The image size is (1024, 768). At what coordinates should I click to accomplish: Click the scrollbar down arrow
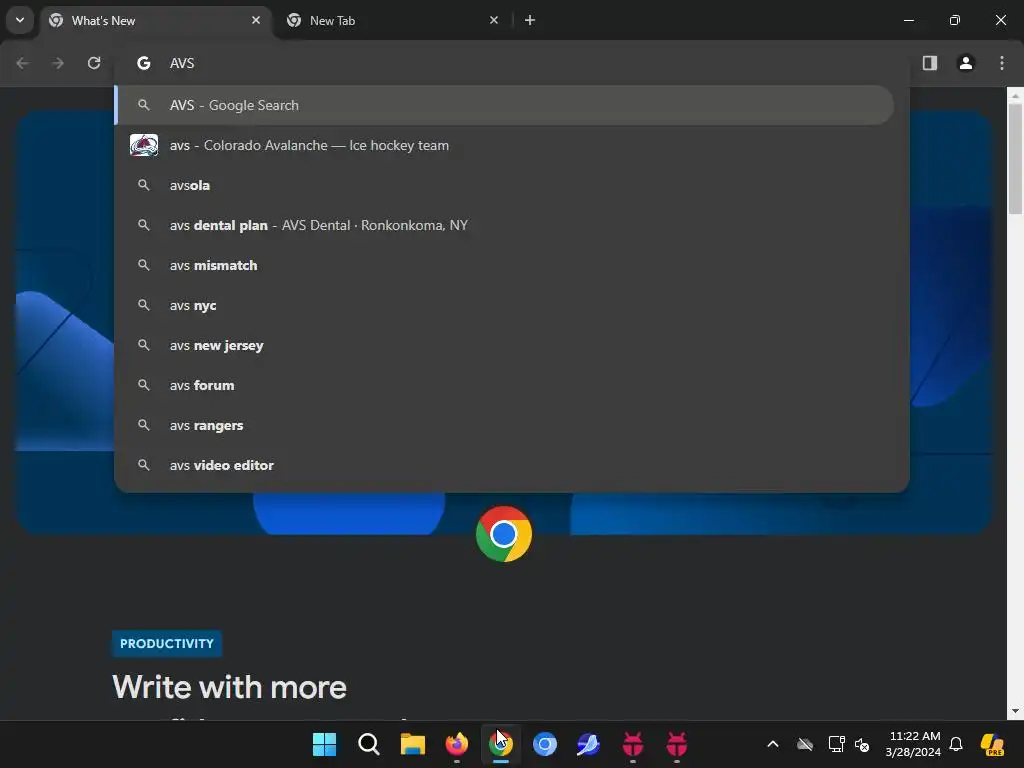click(1015, 711)
